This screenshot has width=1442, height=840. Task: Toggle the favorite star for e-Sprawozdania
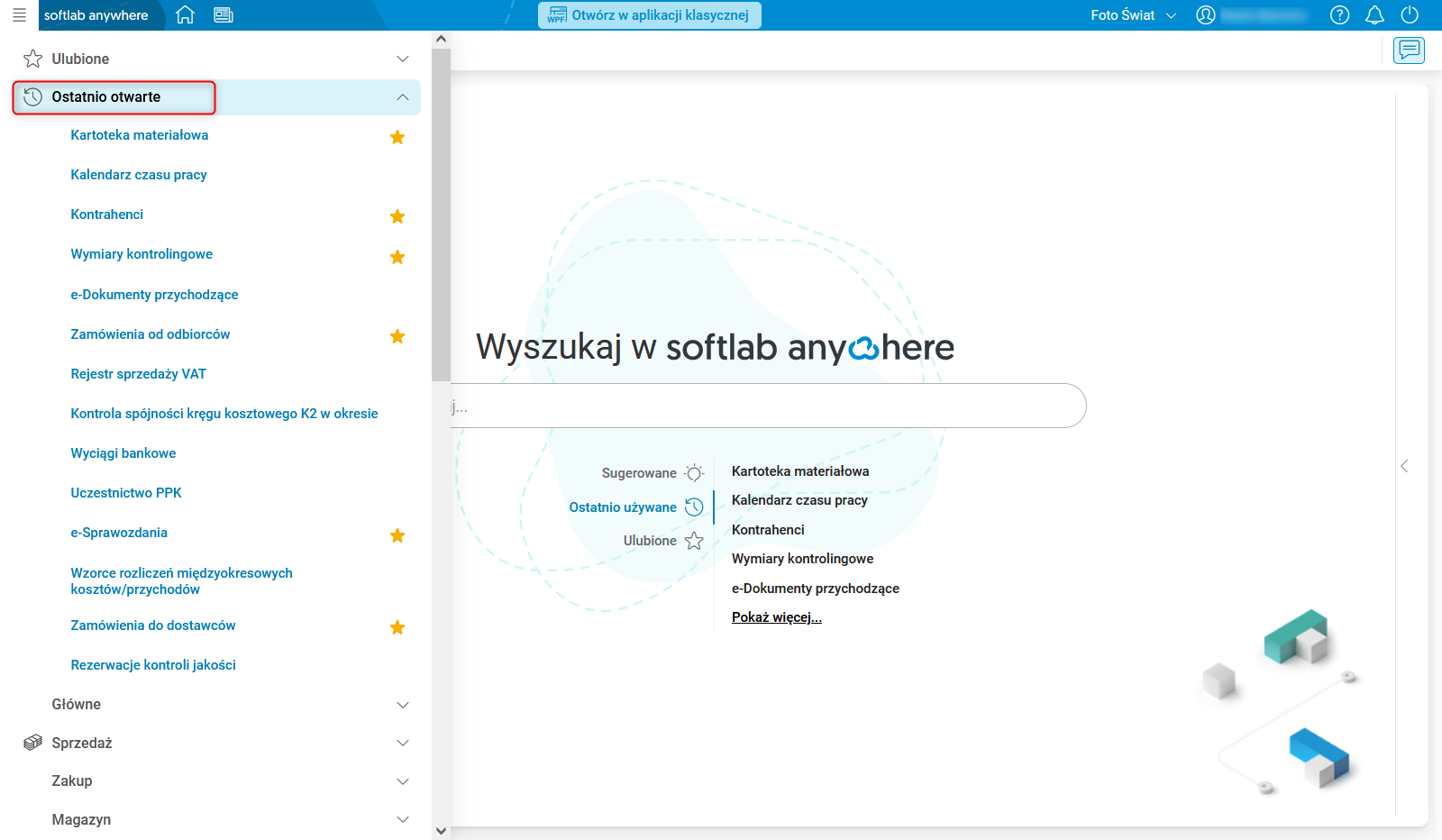point(397,535)
